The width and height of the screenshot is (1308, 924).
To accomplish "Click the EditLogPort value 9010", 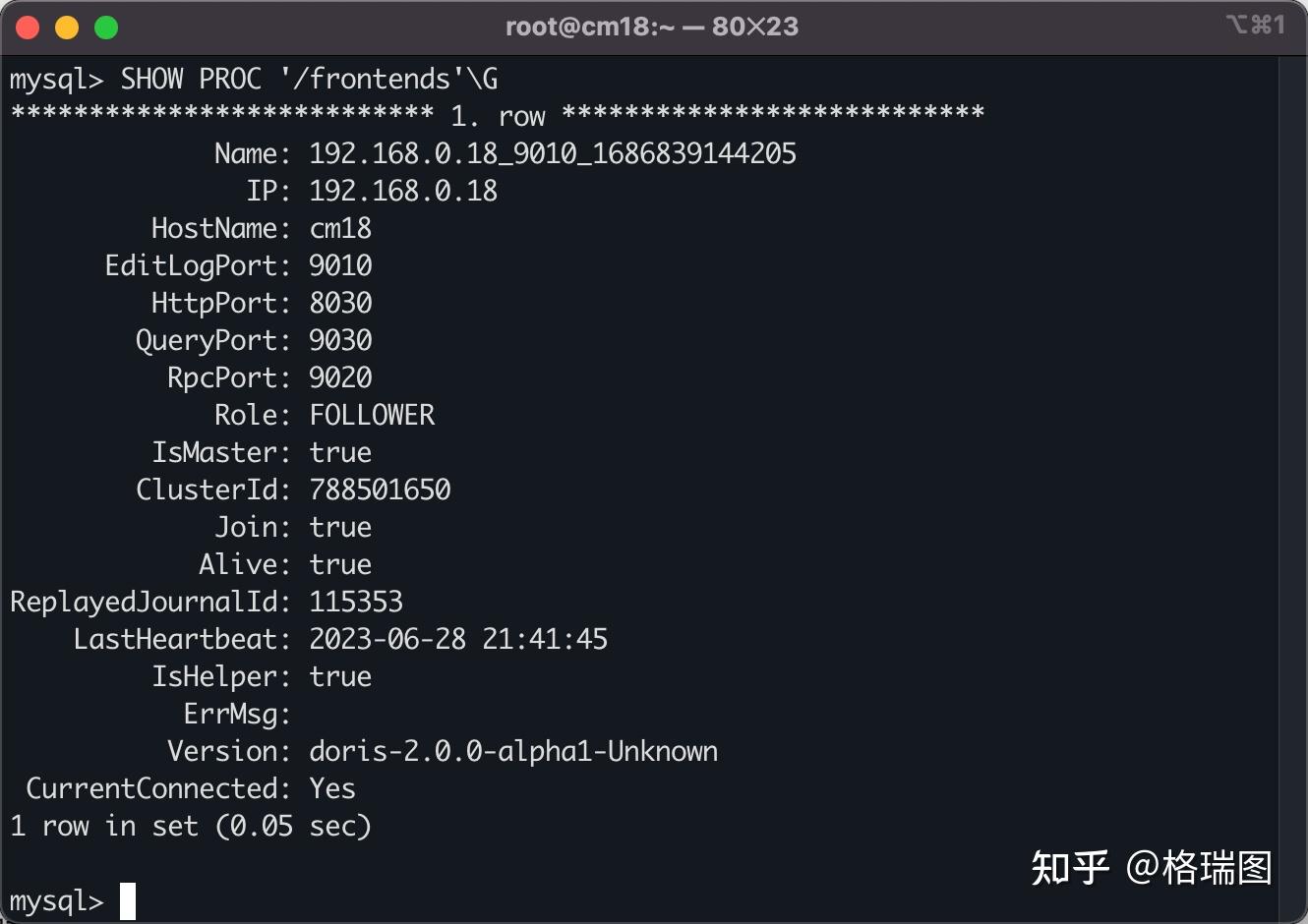I will 340,265.
